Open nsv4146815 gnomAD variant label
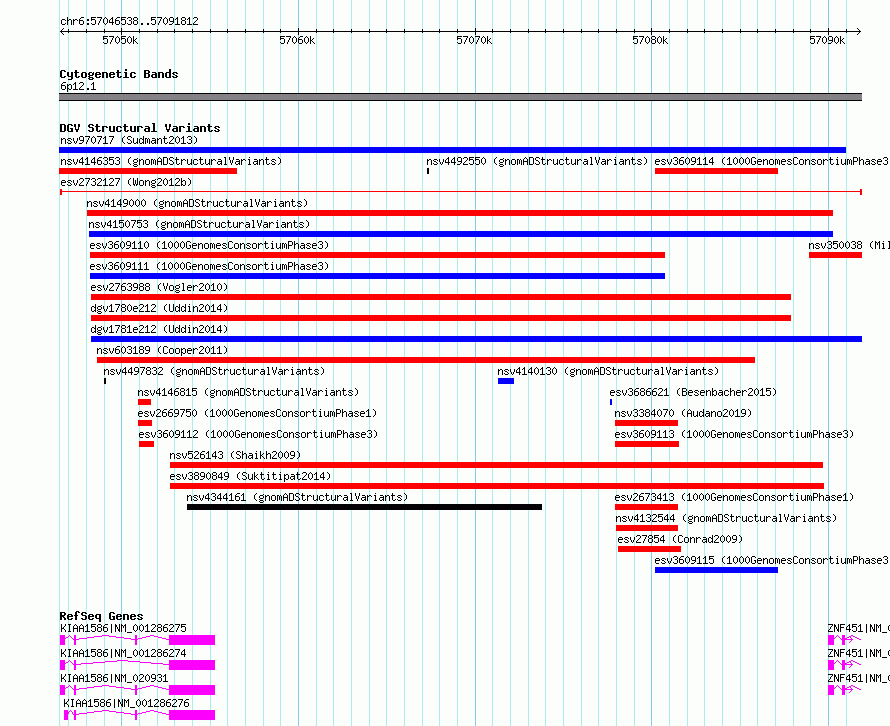This screenshot has height=726, width=890. pos(248,392)
